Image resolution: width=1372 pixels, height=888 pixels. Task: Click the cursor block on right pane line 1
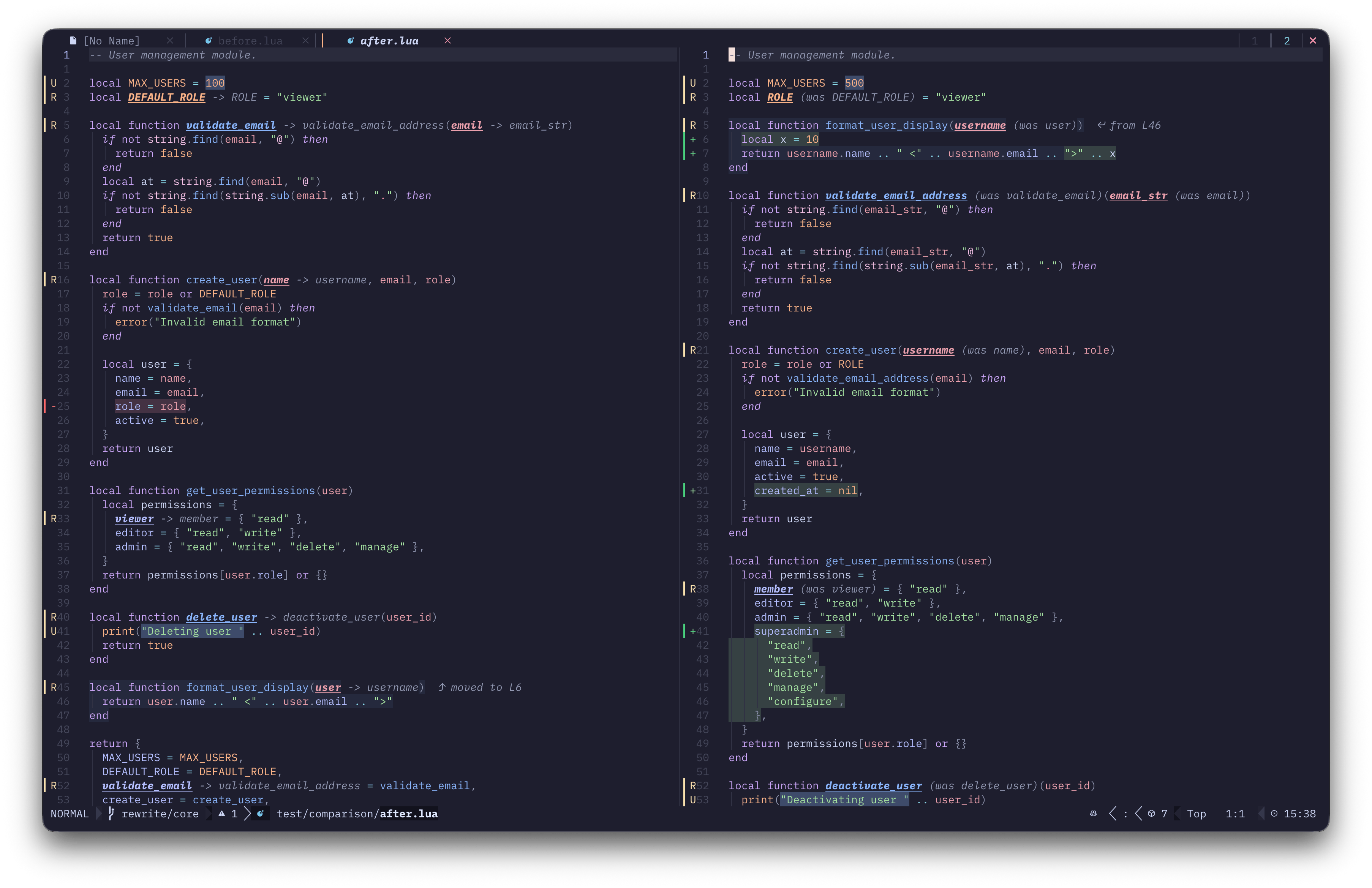tap(732, 55)
